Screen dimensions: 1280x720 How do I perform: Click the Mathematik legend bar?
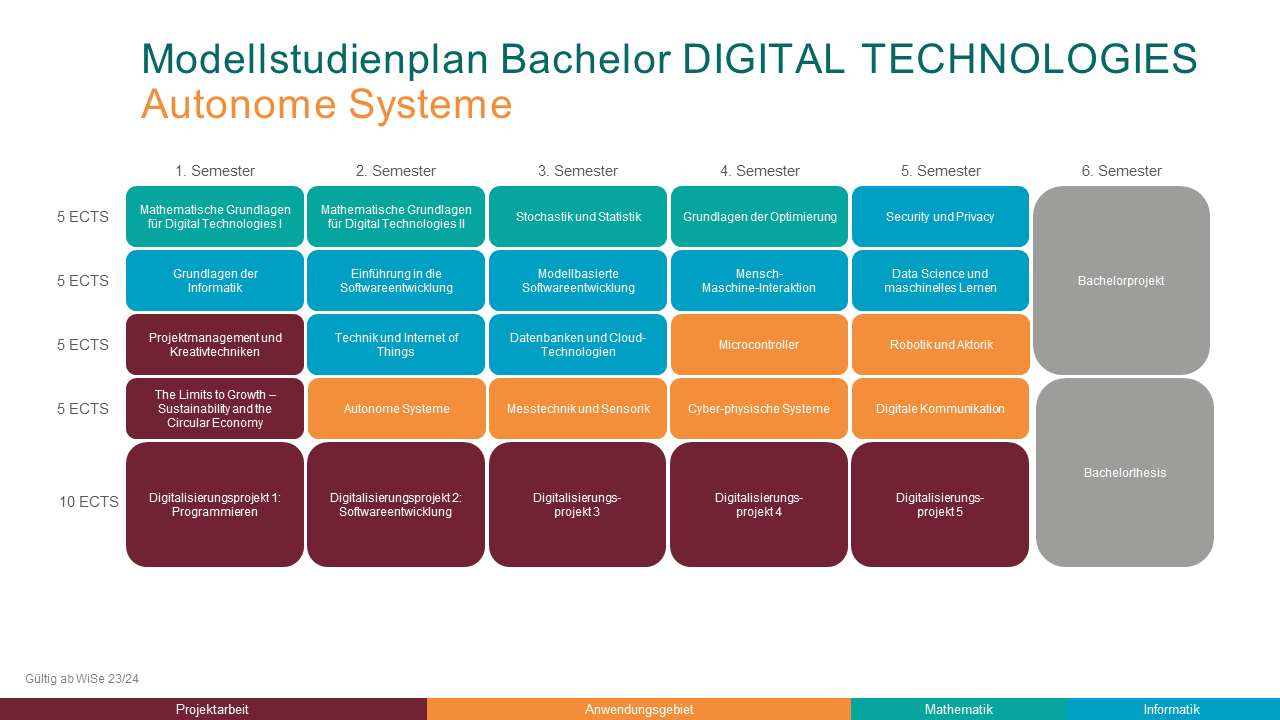point(959,709)
